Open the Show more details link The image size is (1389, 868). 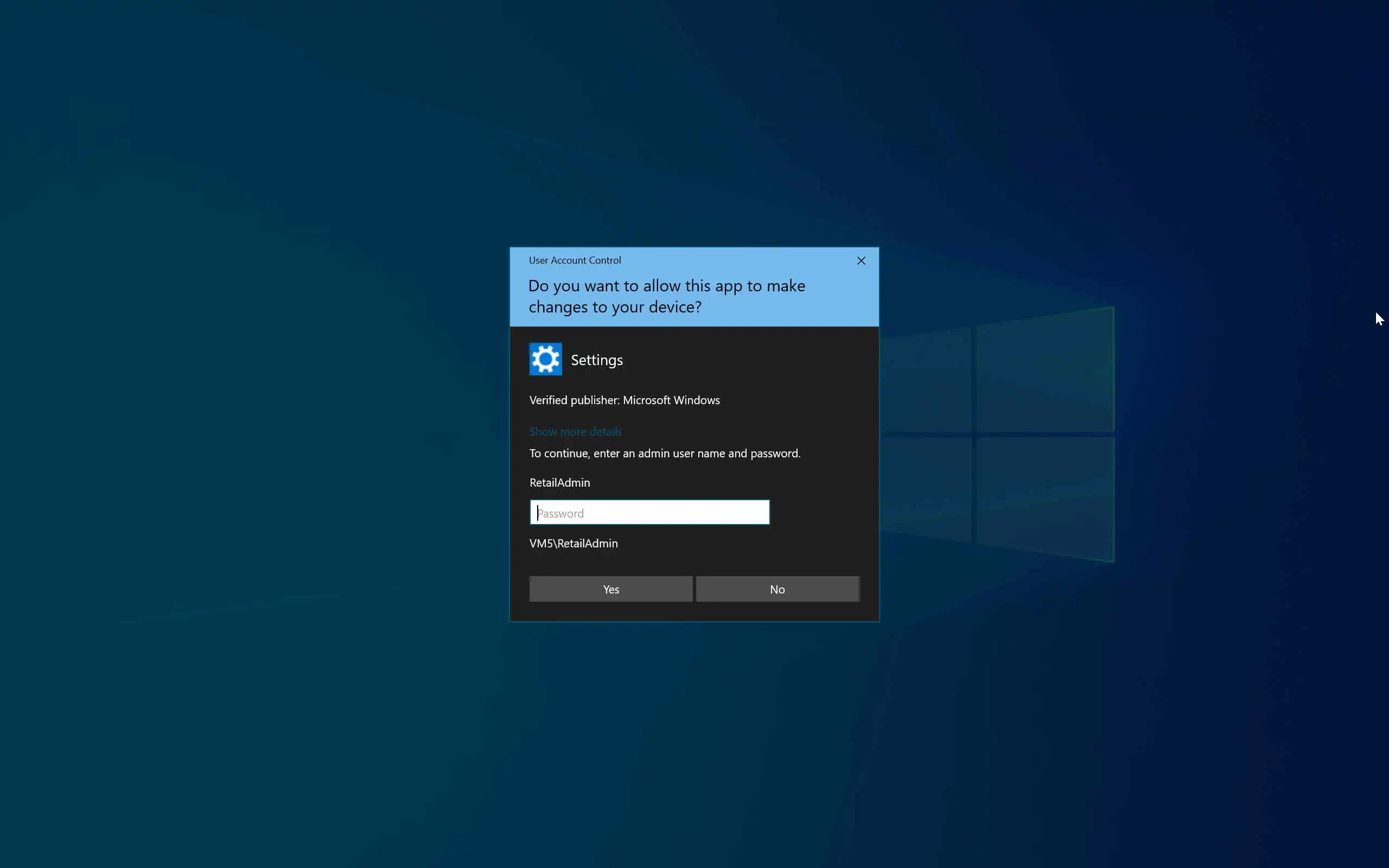(575, 432)
